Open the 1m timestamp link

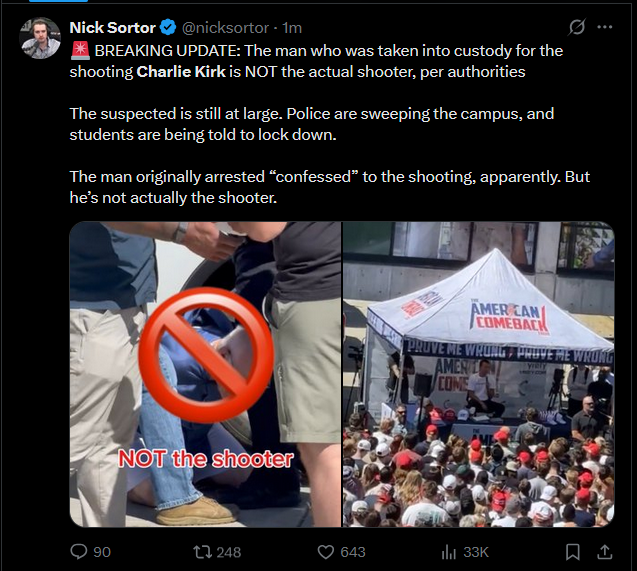point(292,28)
